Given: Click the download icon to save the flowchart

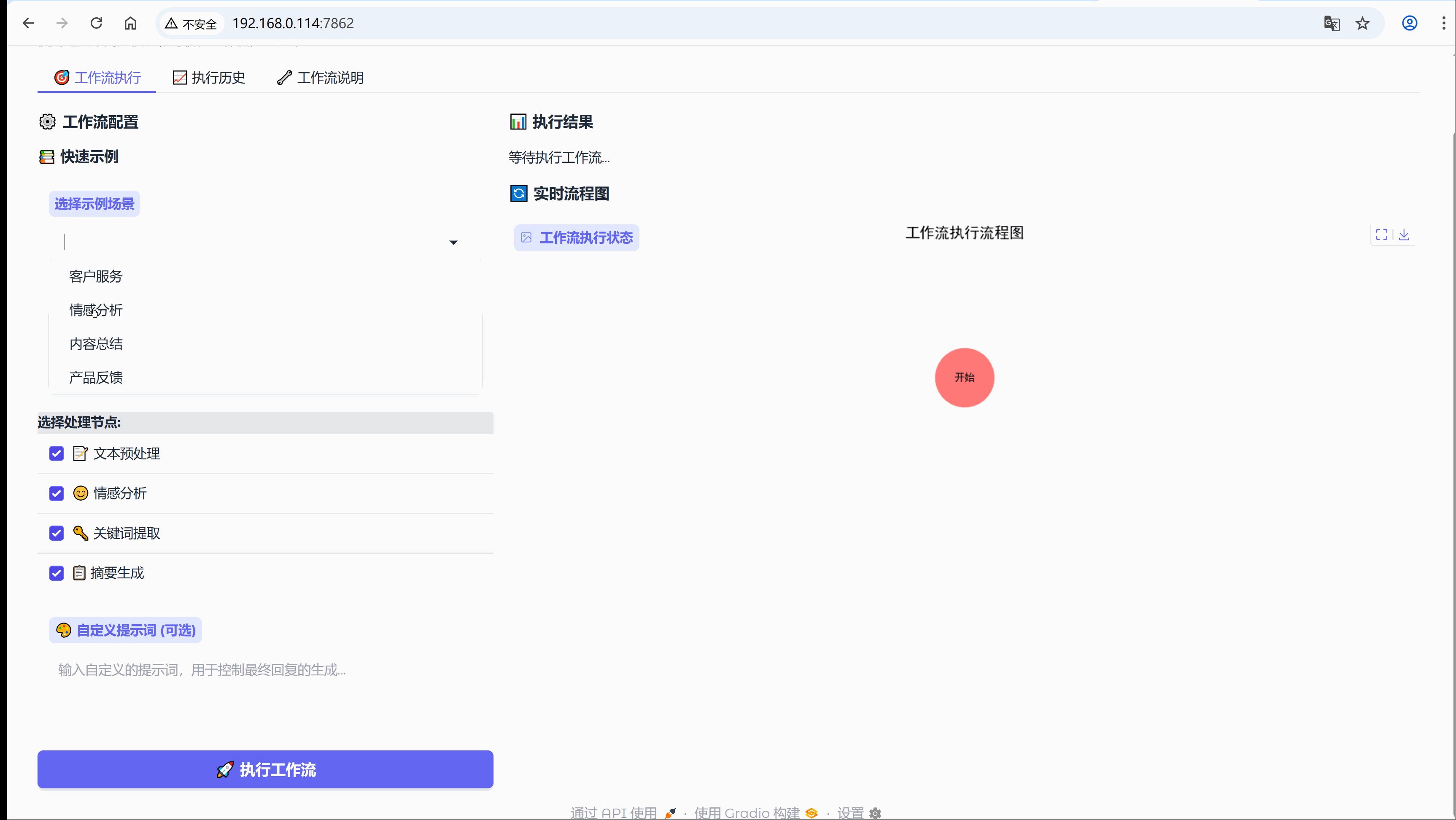Looking at the screenshot, I should pyautogui.click(x=1405, y=235).
